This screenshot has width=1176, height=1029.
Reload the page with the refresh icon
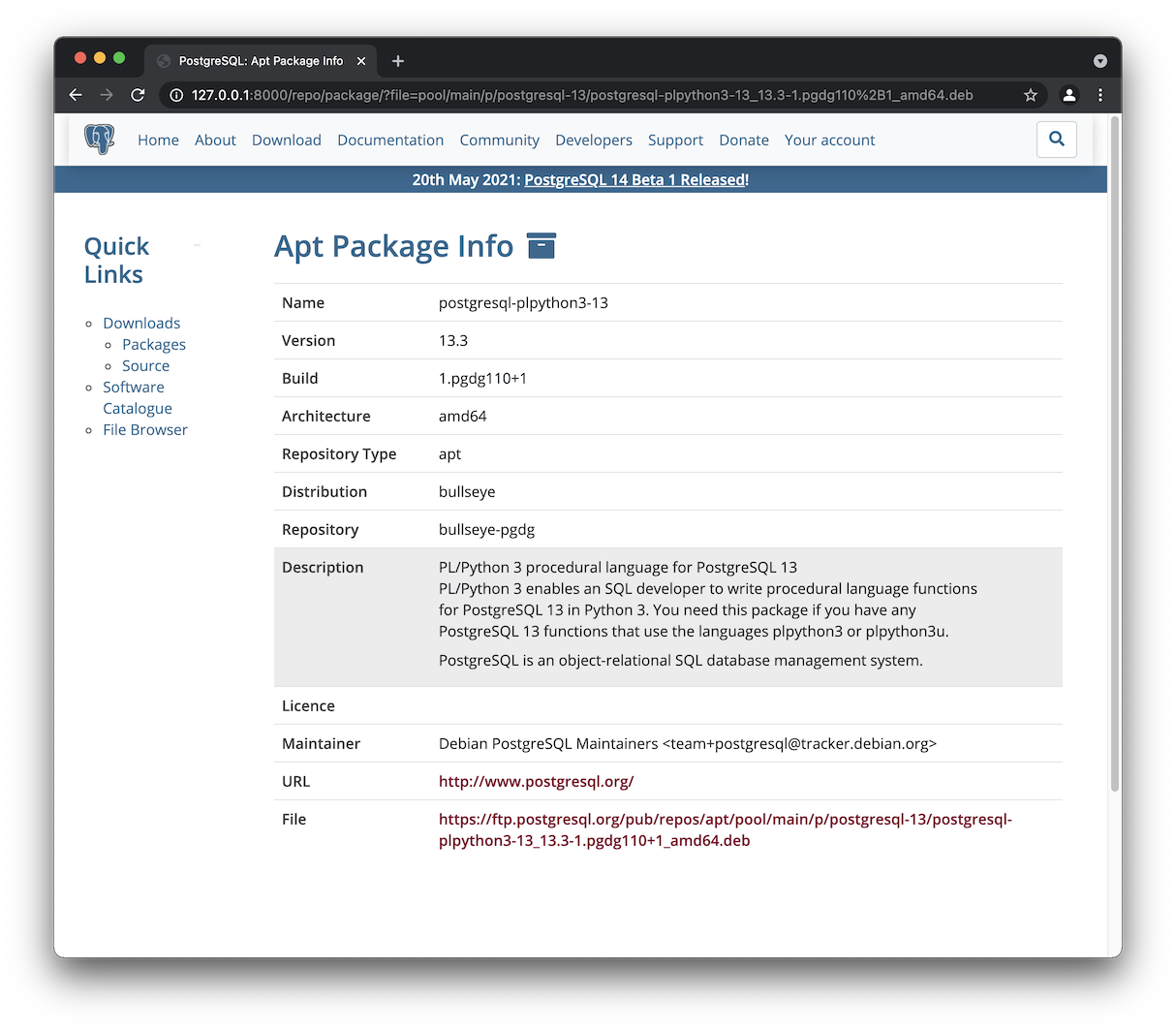[138, 95]
